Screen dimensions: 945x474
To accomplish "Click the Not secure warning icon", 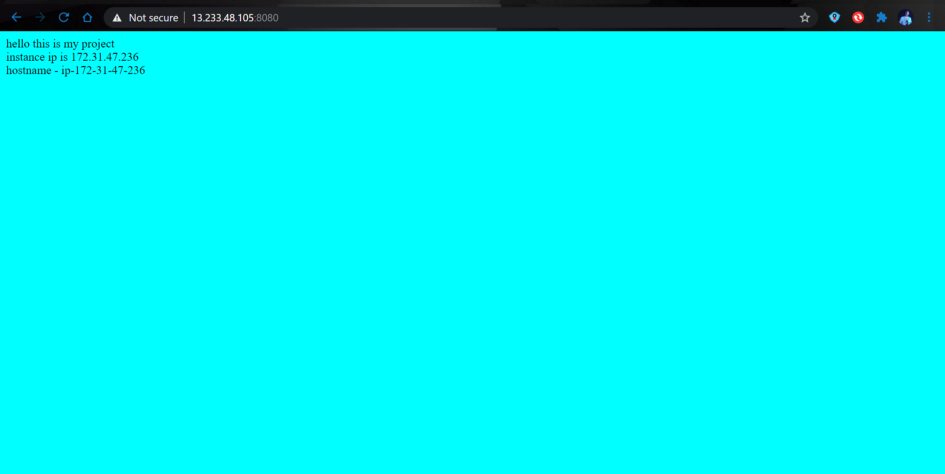I will 117,18.
